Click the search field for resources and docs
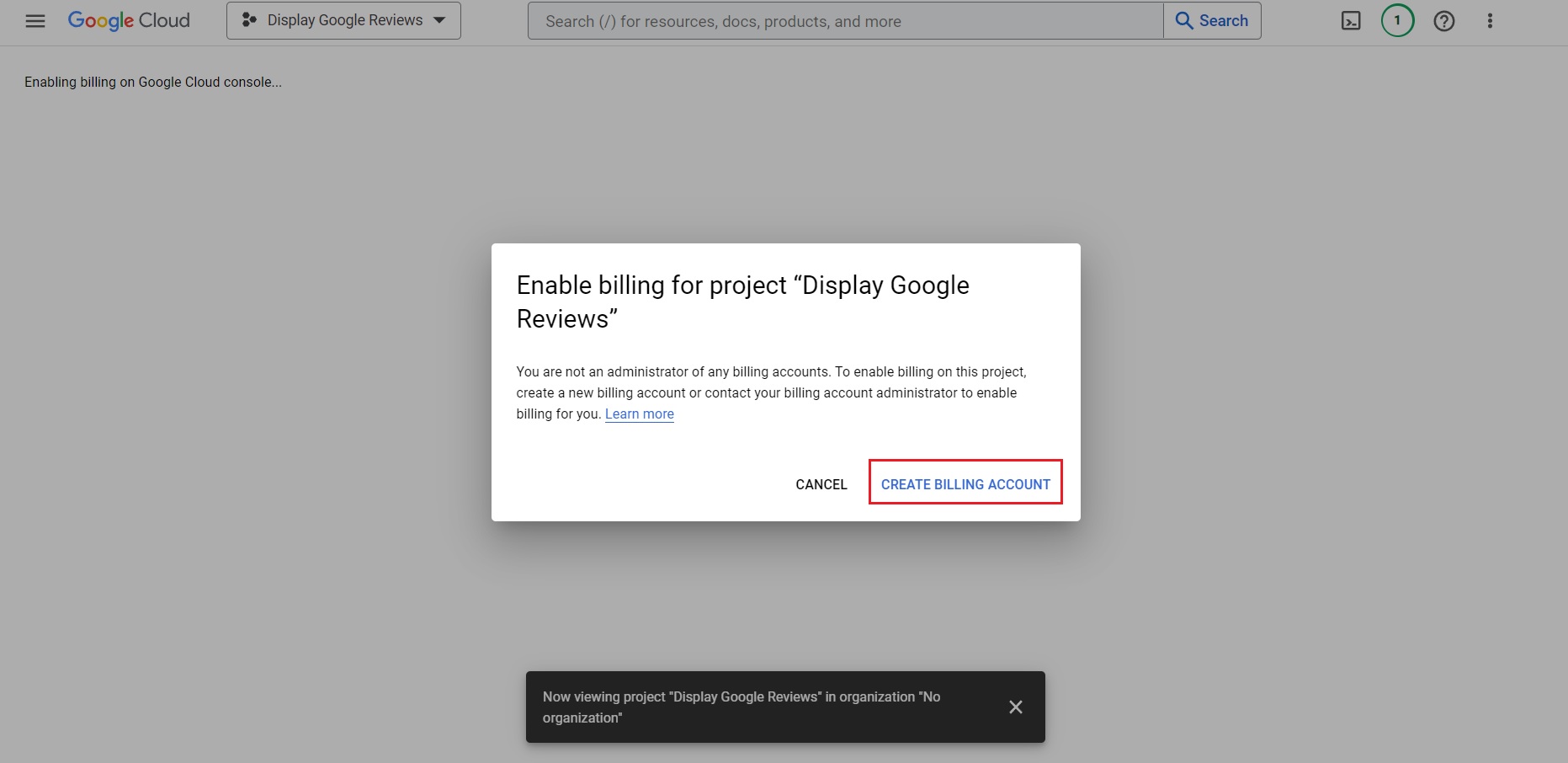 (845, 21)
